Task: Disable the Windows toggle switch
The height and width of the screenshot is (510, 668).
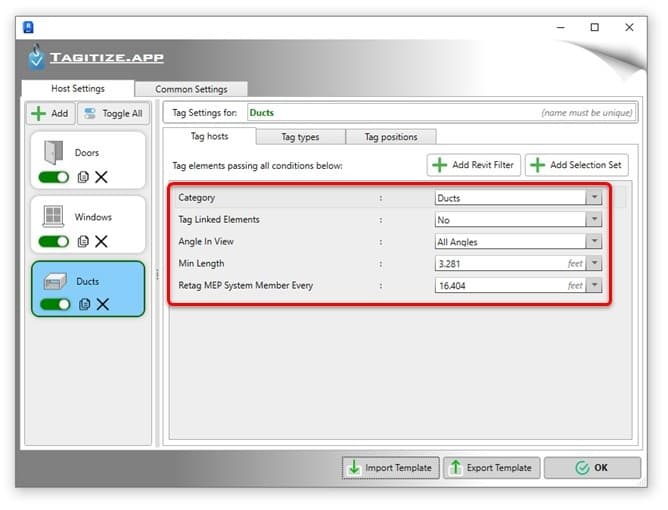Action: pos(54,242)
